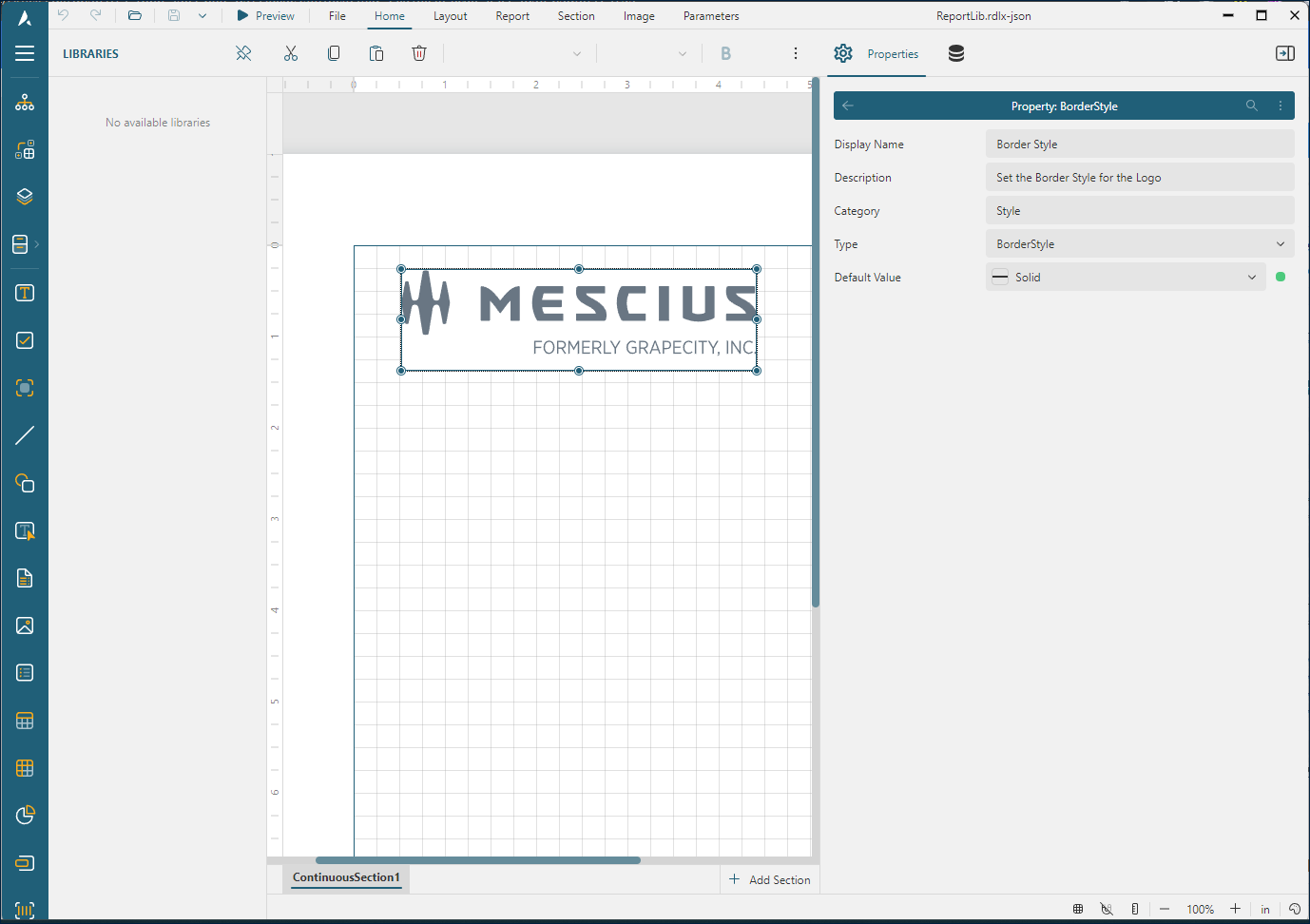1310x924 pixels.
Task: Open the Layers panel icon
Action: [x=25, y=197]
